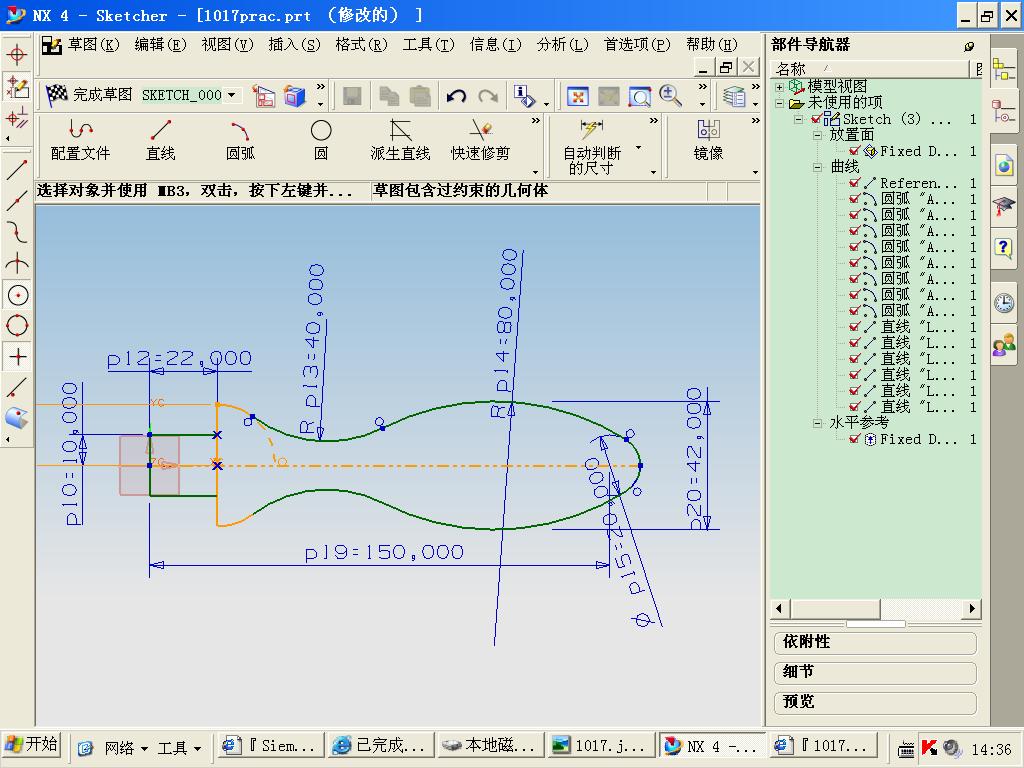Click the 名称 column header in navigator
1024x768 pixels.
(x=871, y=69)
